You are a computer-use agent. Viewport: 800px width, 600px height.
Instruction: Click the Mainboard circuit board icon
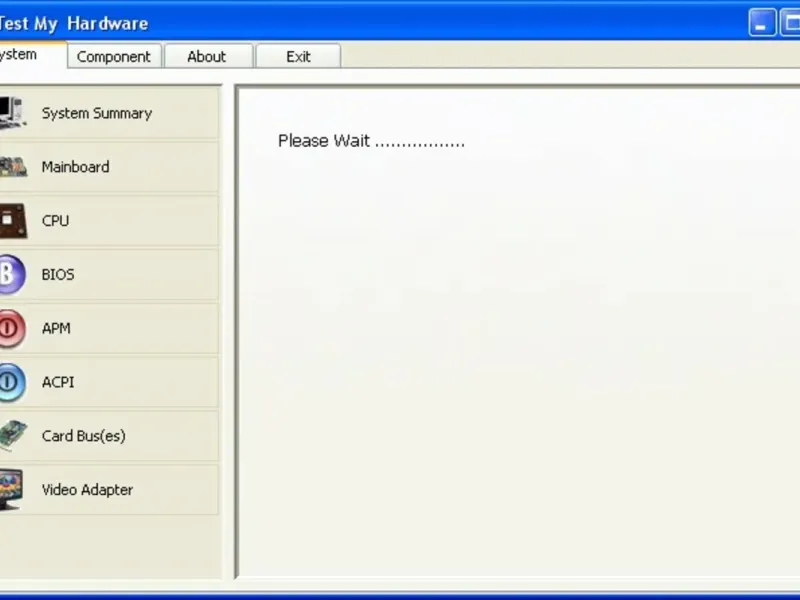coord(13,167)
